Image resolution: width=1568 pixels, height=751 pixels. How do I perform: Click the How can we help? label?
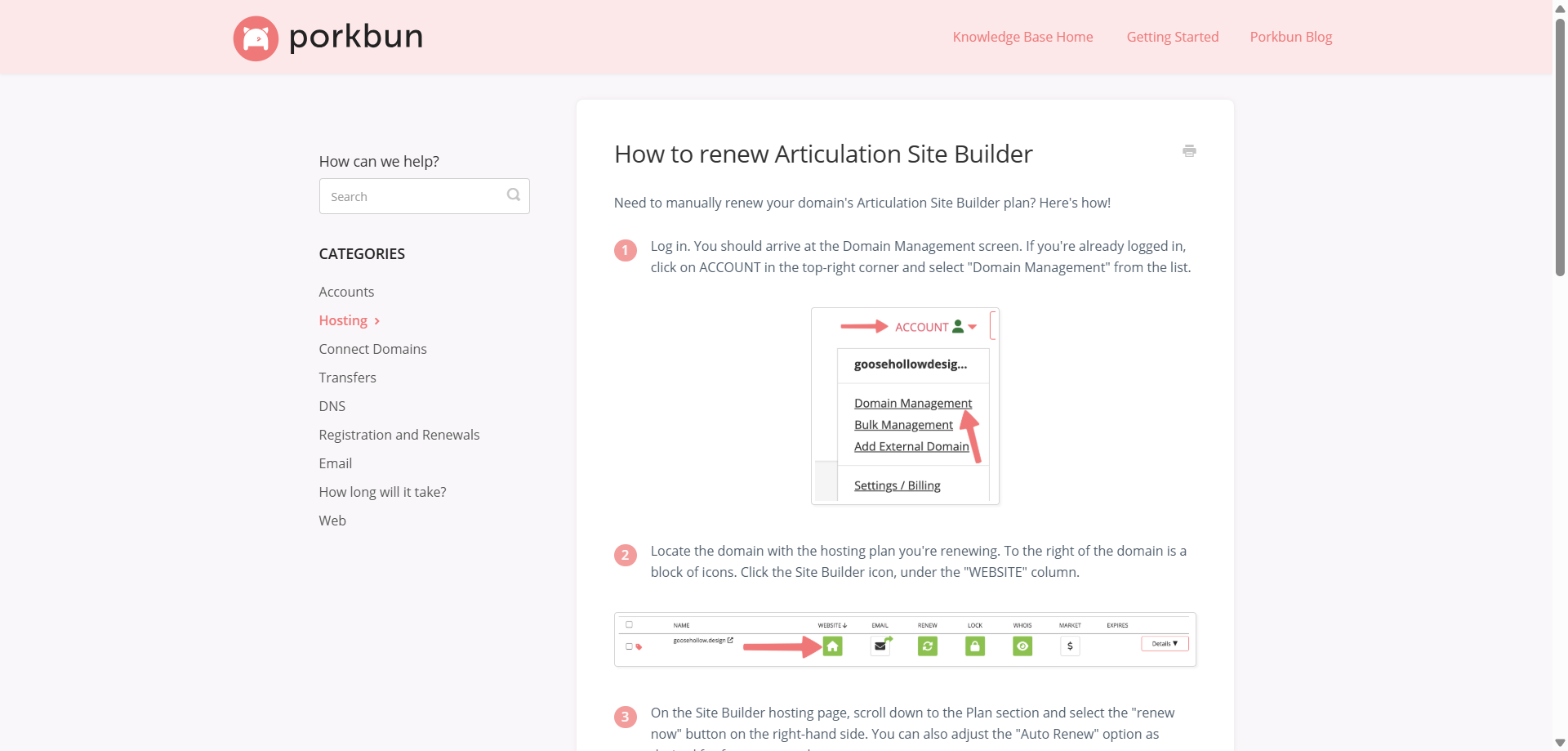tap(379, 161)
